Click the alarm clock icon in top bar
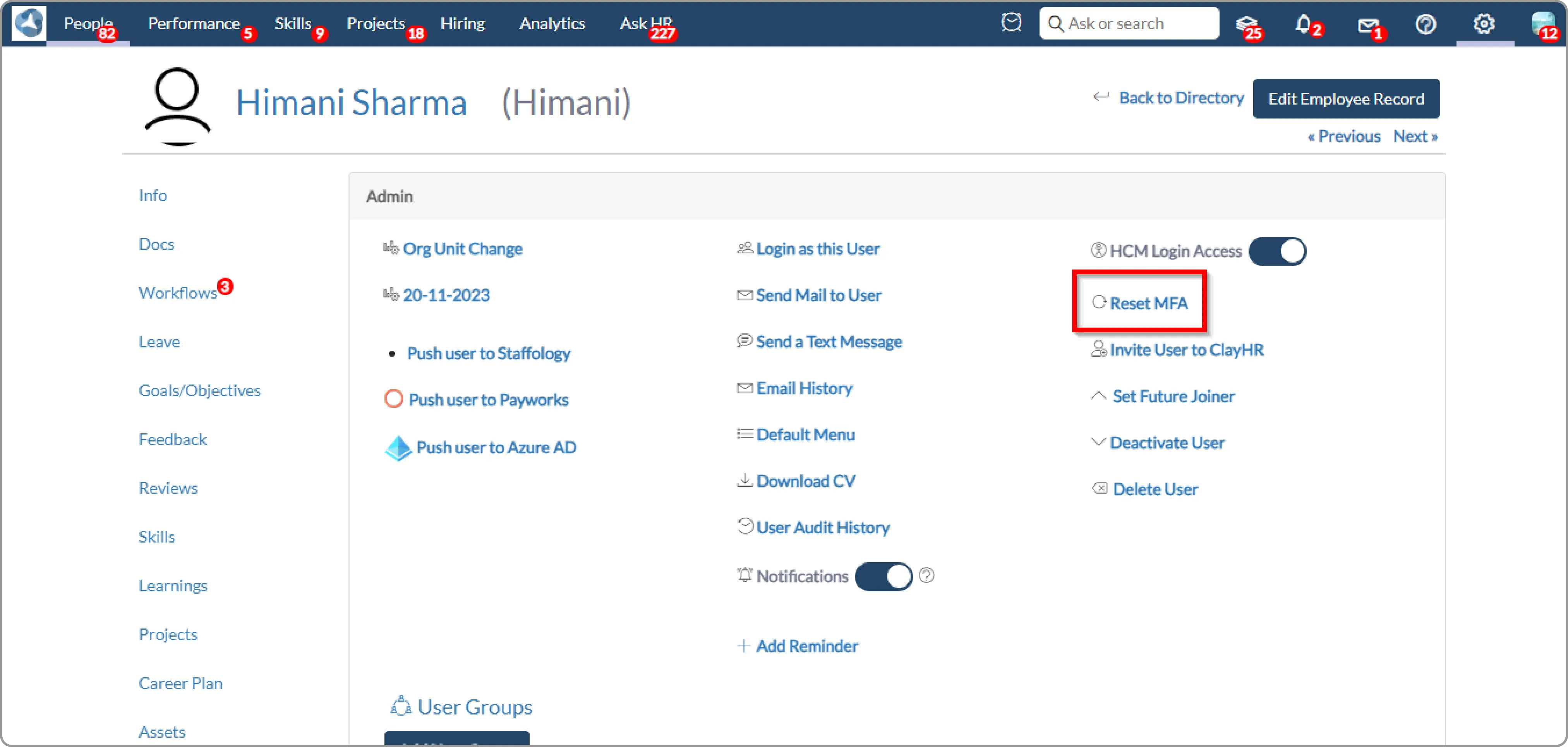 tap(1011, 23)
